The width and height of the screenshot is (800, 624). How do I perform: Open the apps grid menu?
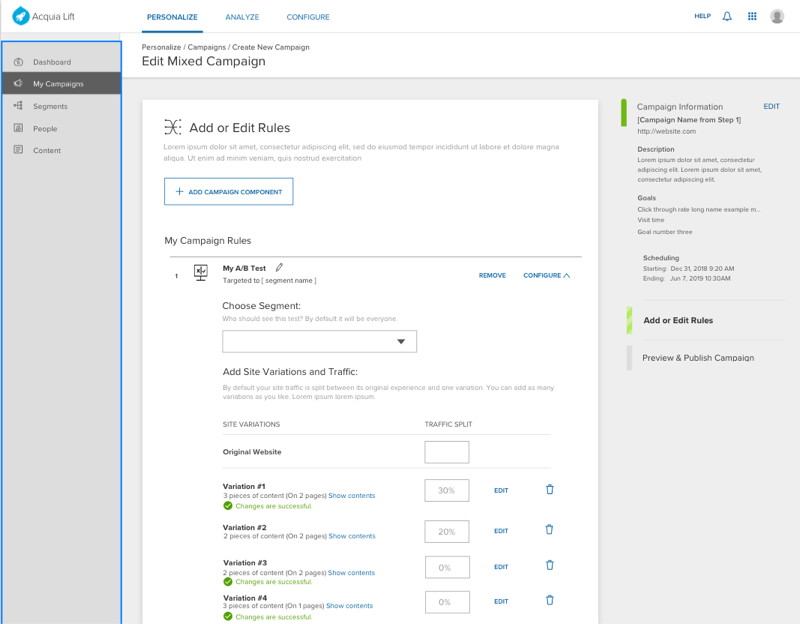(752, 16)
